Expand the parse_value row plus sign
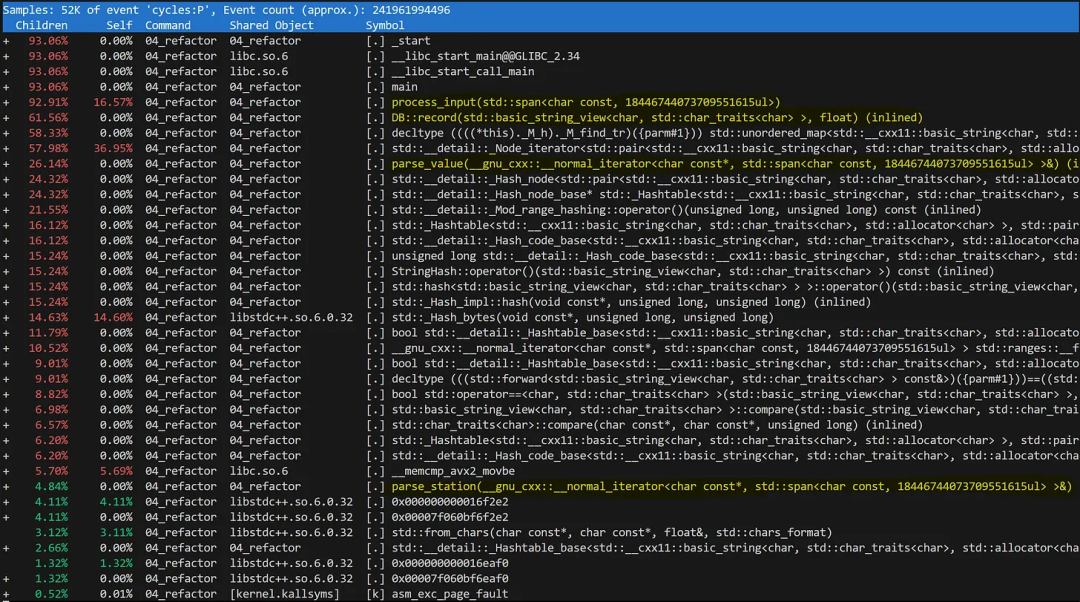 [6, 164]
